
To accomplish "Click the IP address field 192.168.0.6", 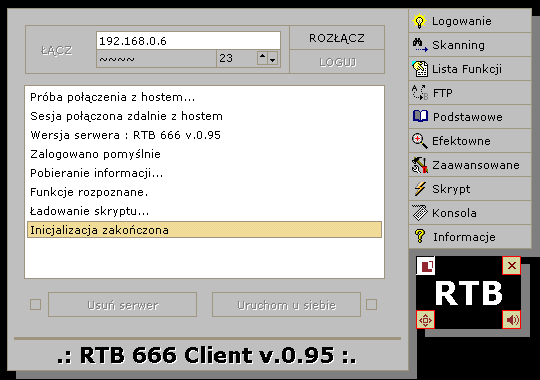I will coord(188,41).
